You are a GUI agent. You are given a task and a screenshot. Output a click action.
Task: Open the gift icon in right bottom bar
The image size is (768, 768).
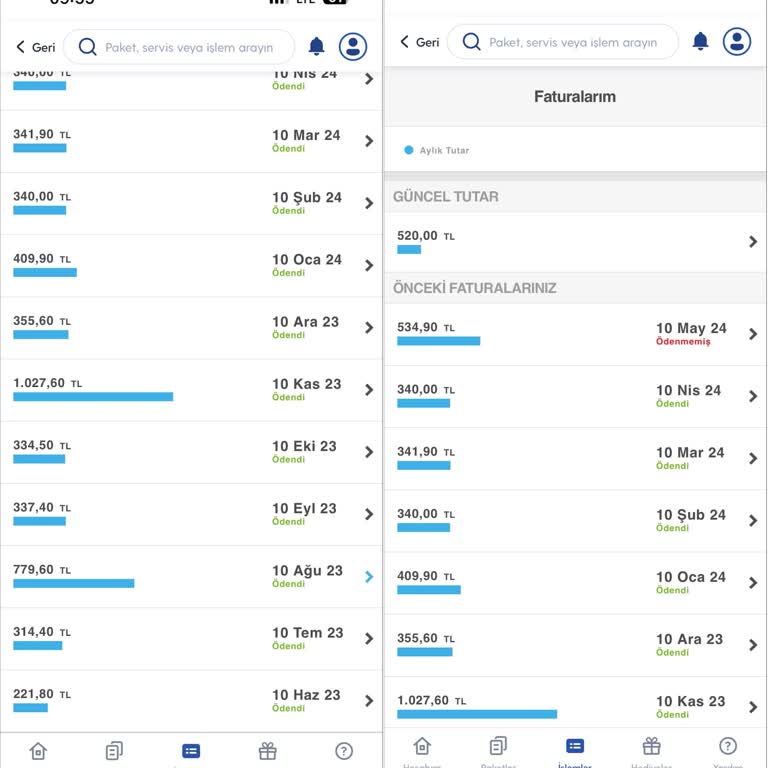point(651,746)
